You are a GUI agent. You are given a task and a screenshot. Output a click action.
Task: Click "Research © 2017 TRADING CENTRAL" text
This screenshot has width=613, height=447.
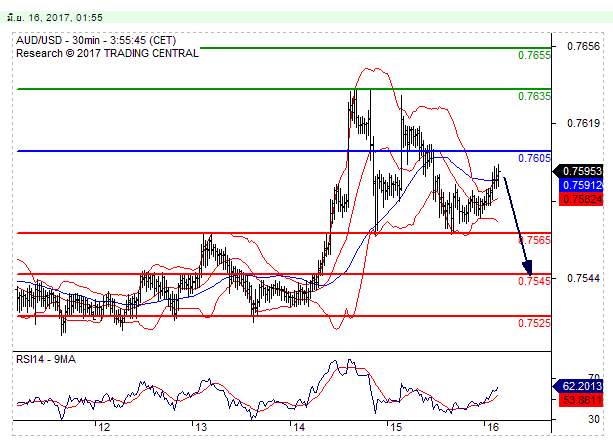pos(107,53)
